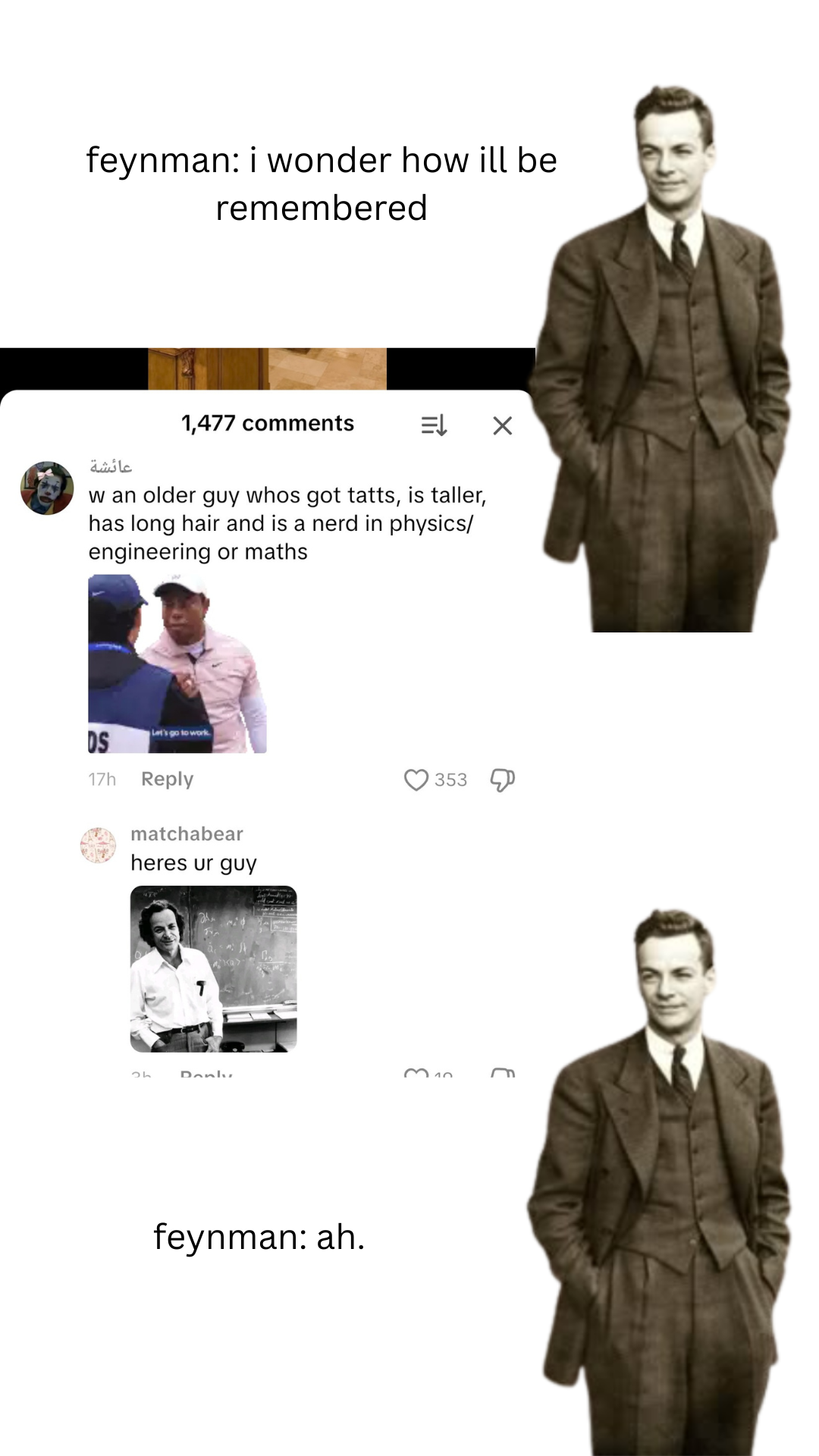Open the Arabic username above the top comment
This screenshot has width=819, height=1456.
pos(111,466)
